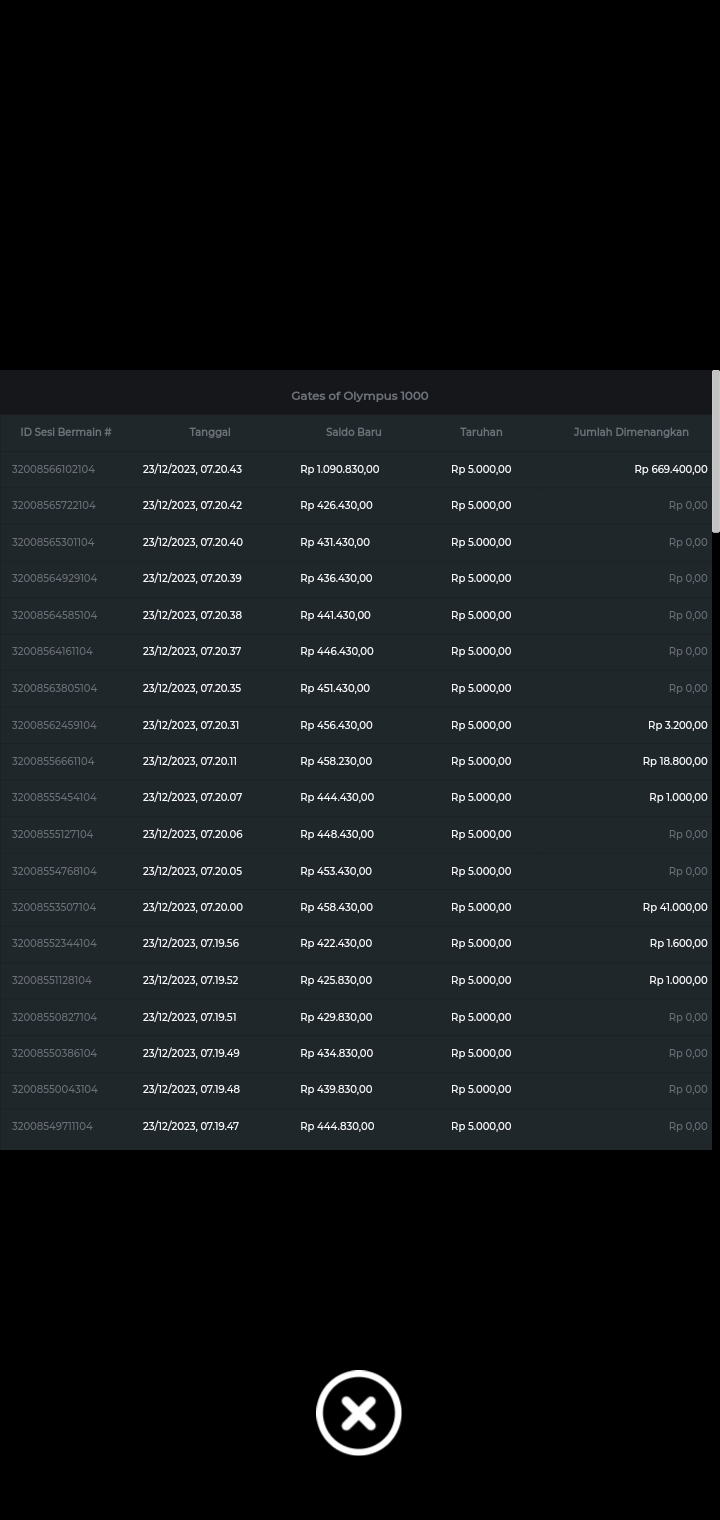Select session ID 32008562459104

coord(54,725)
